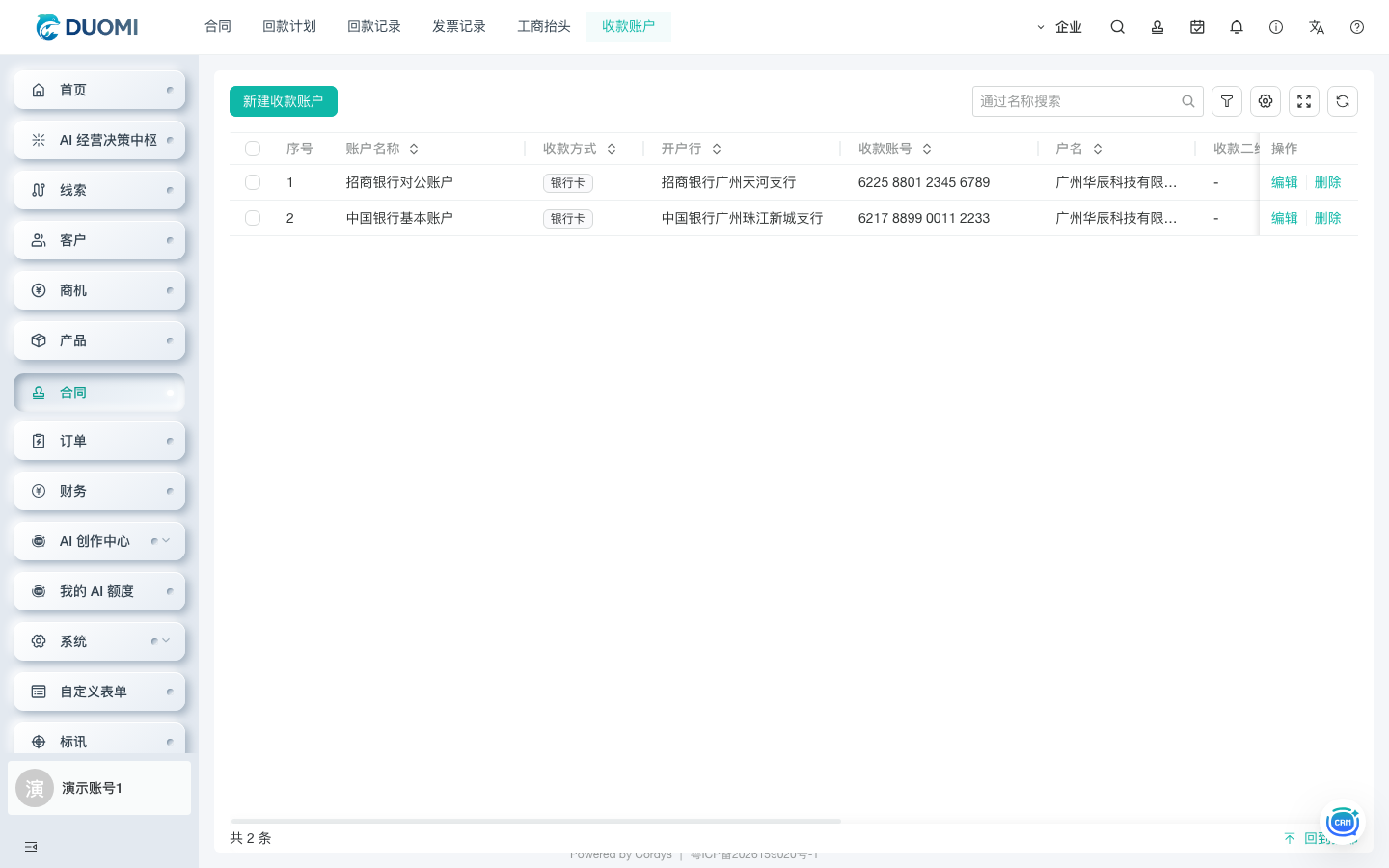1389x868 pixels.
Task: Open the help question mark icon
Action: 1357,27
